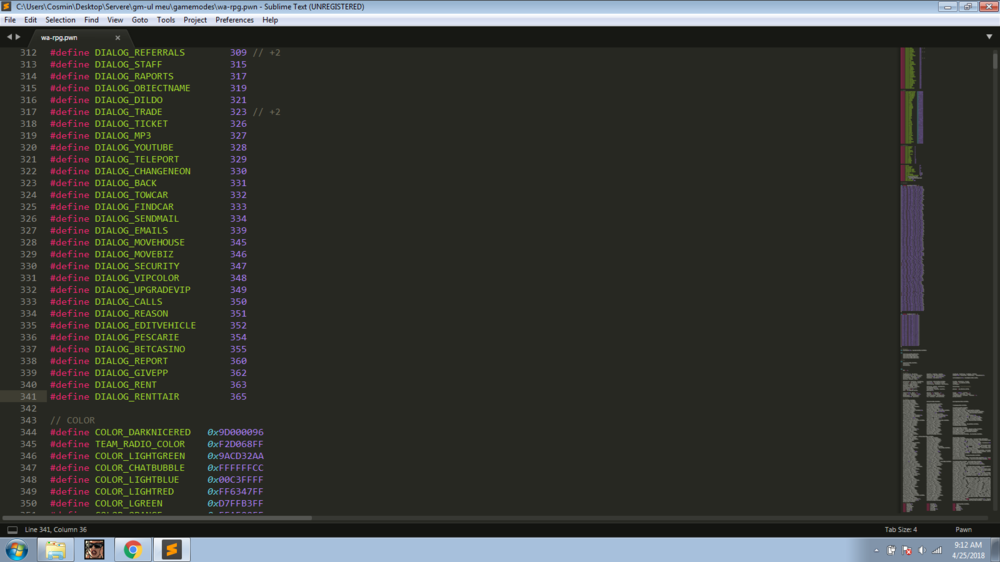The height and width of the screenshot is (562, 1000).
Task: Open the Action Center flag icon
Action: (x=906, y=550)
